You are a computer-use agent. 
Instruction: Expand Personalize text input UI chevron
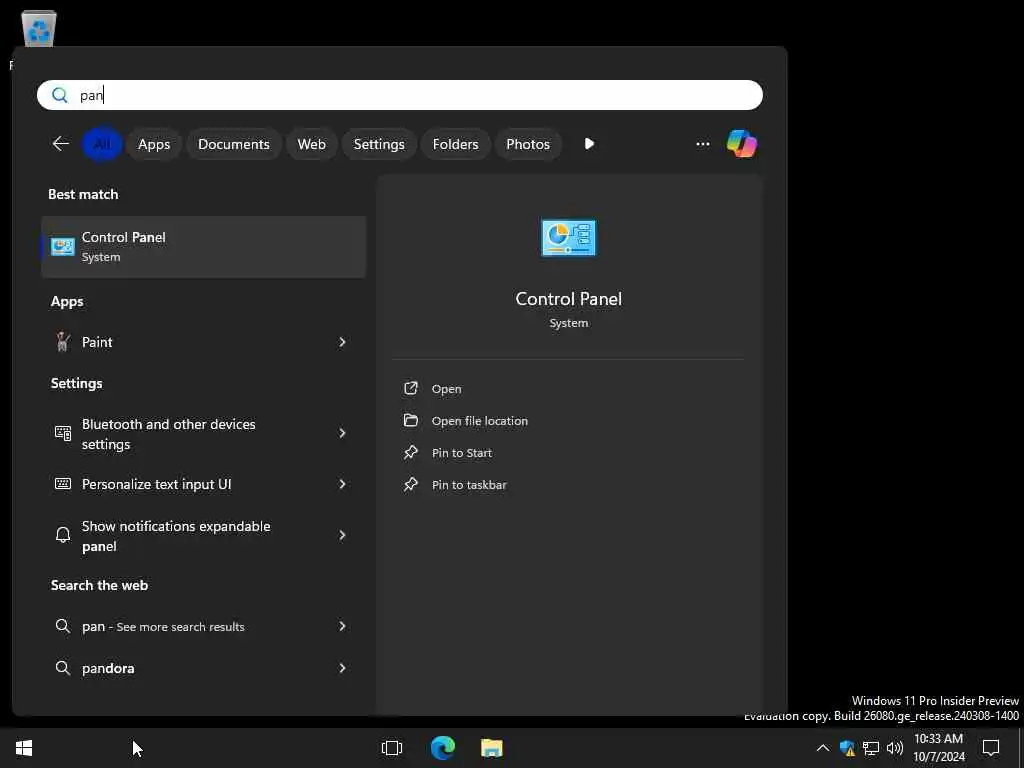tap(342, 484)
